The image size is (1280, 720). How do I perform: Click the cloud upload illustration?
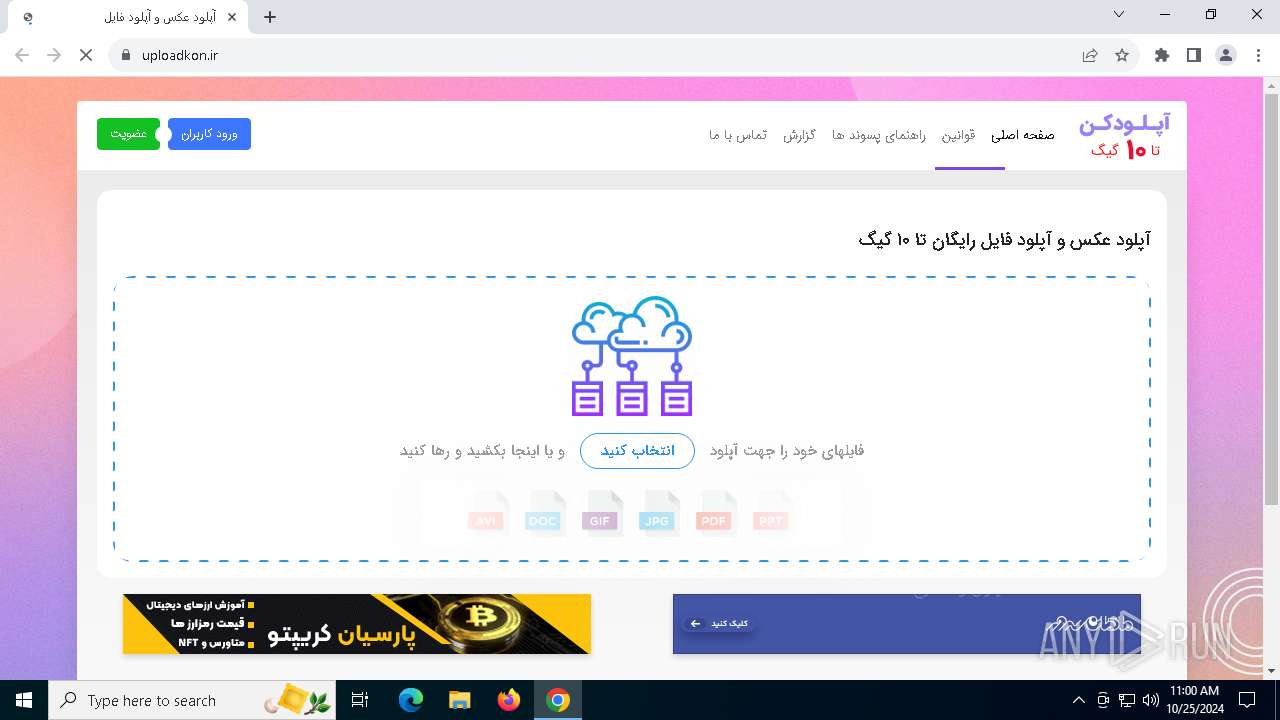coord(632,356)
